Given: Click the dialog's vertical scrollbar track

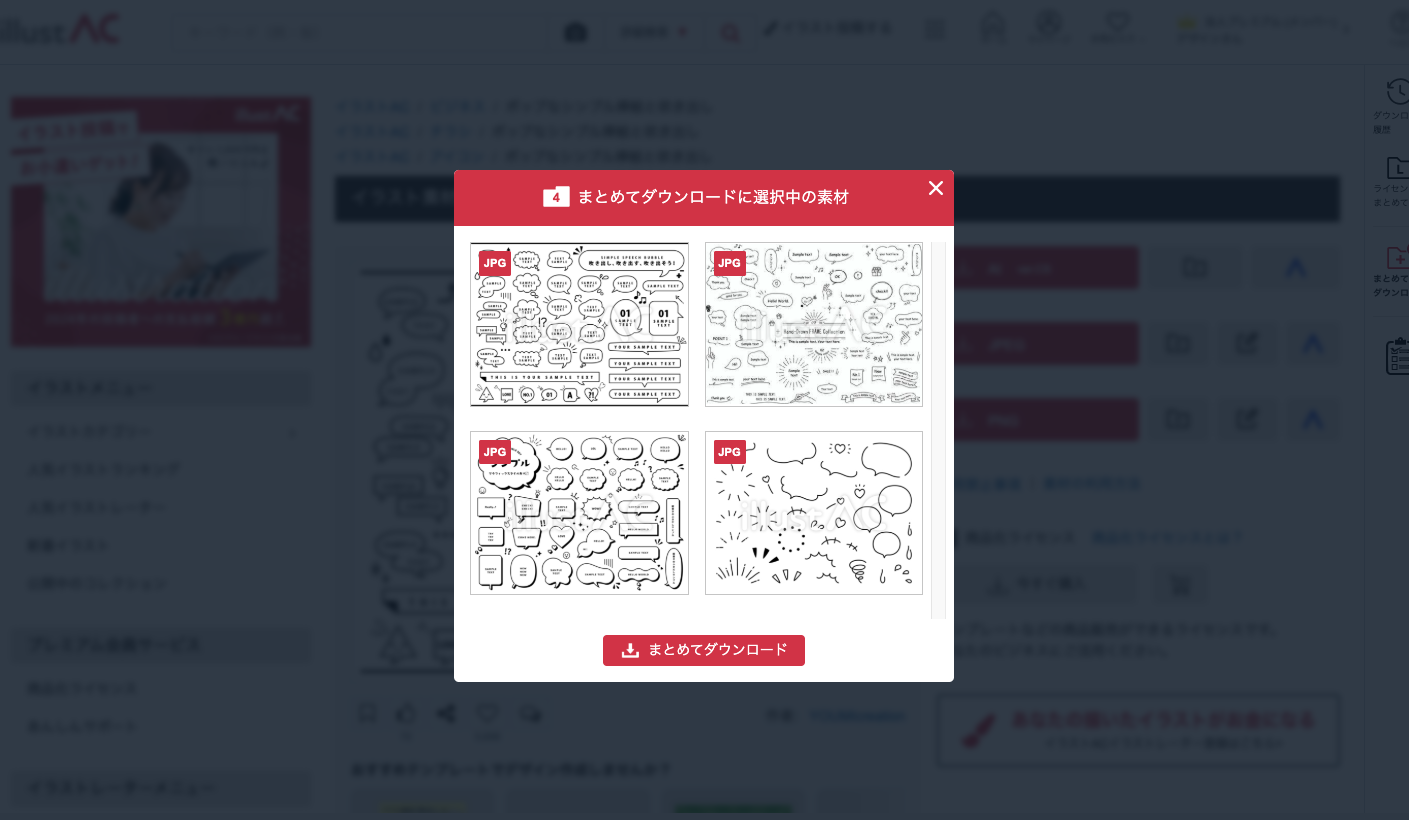Looking at the screenshot, I should coord(938,430).
